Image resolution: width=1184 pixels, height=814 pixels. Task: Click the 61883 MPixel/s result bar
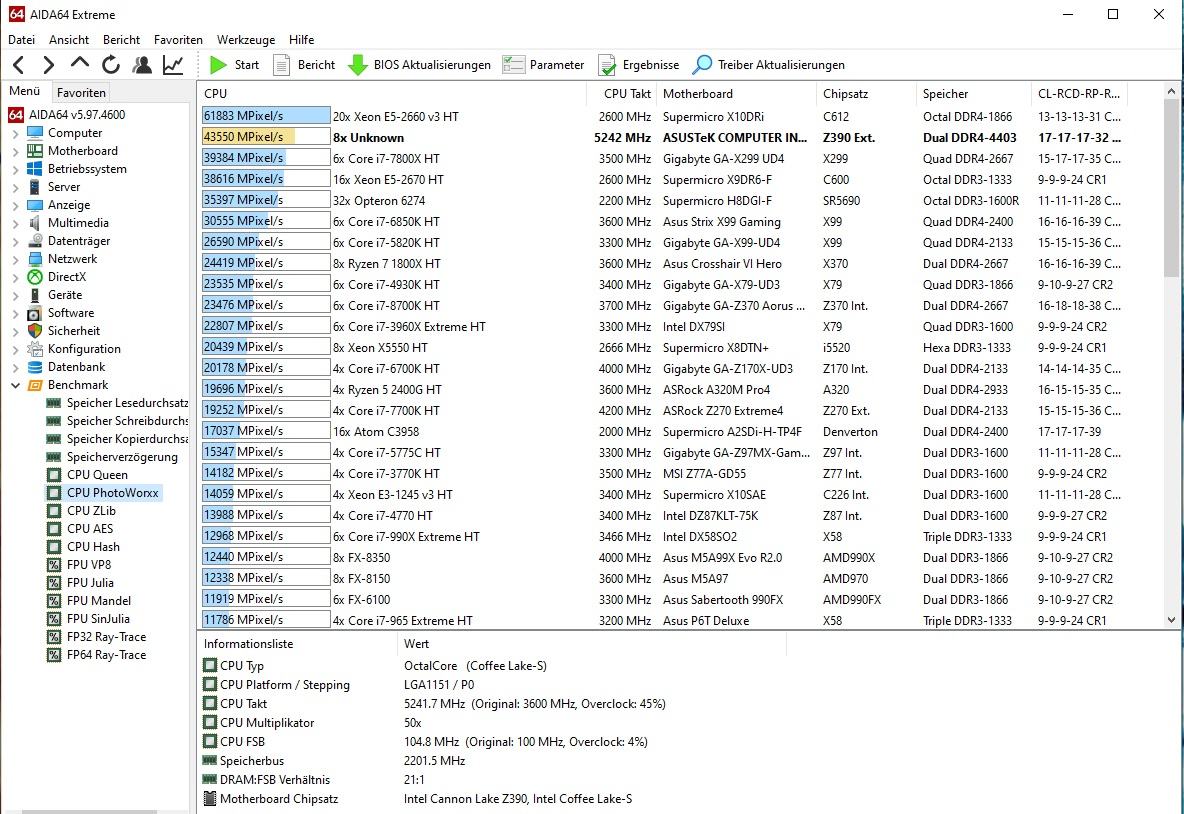266,116
